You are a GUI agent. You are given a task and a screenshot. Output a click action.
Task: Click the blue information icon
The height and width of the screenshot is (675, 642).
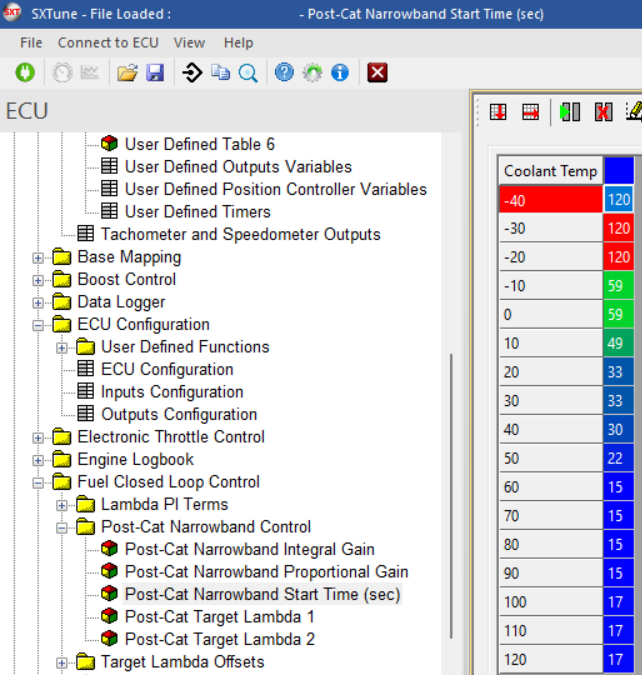click(x=340, y=72)
